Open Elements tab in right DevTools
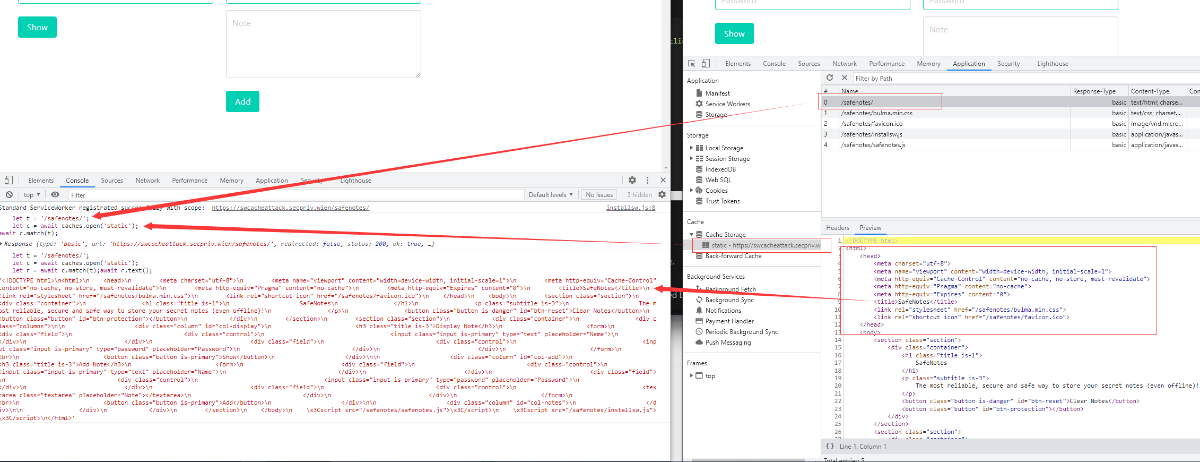This screenshot has height=462, width=1200. [x=738, y=63]
